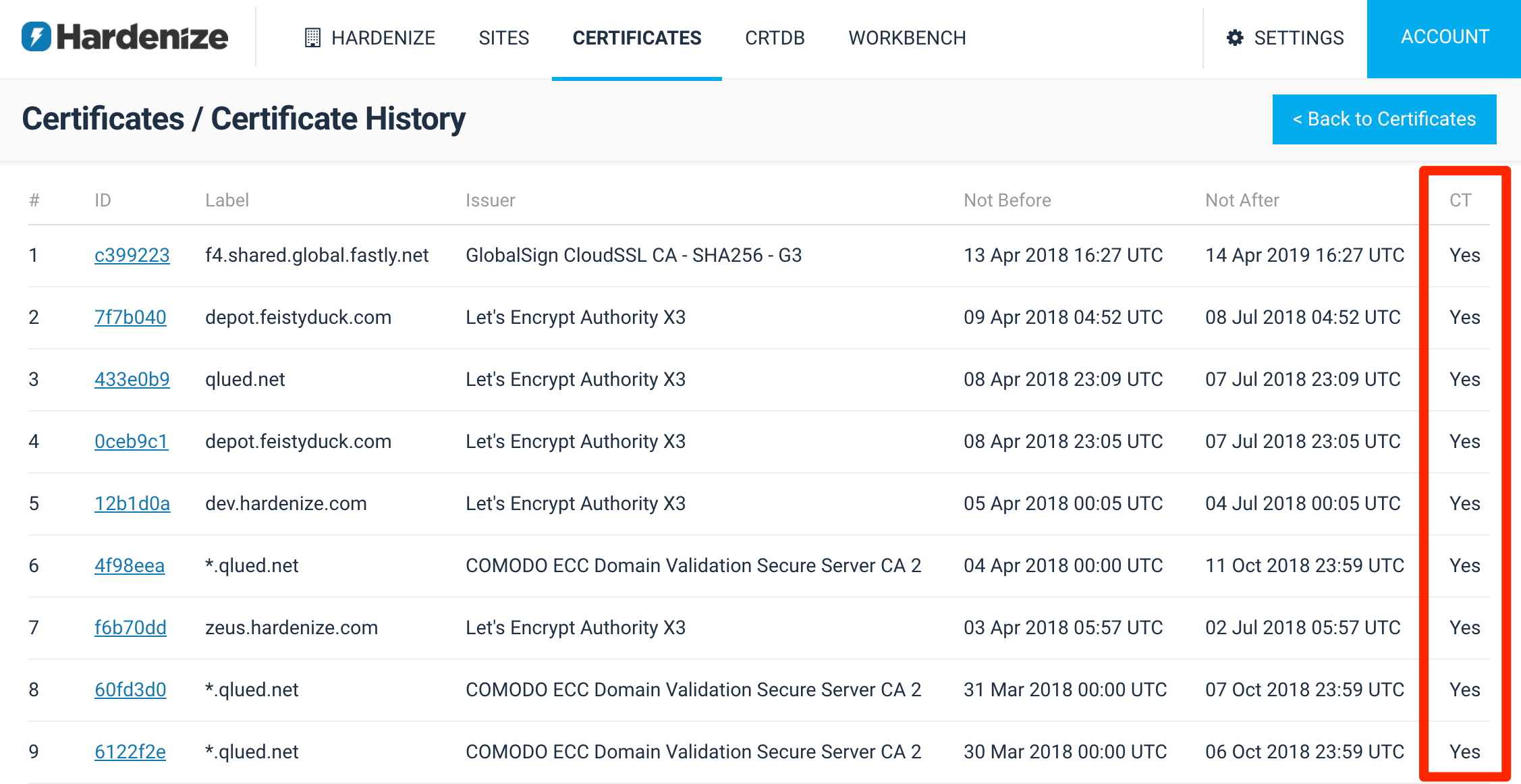
Task: Open certificate 4f98eea
Action: (x=130, y=565)
